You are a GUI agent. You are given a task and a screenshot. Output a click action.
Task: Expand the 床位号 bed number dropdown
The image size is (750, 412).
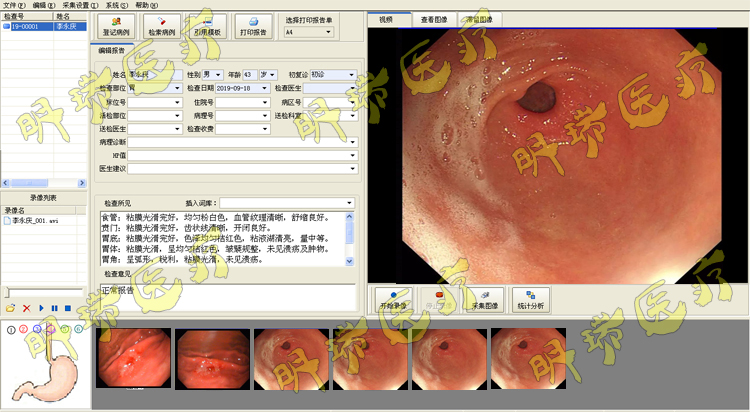coord(177,102)
